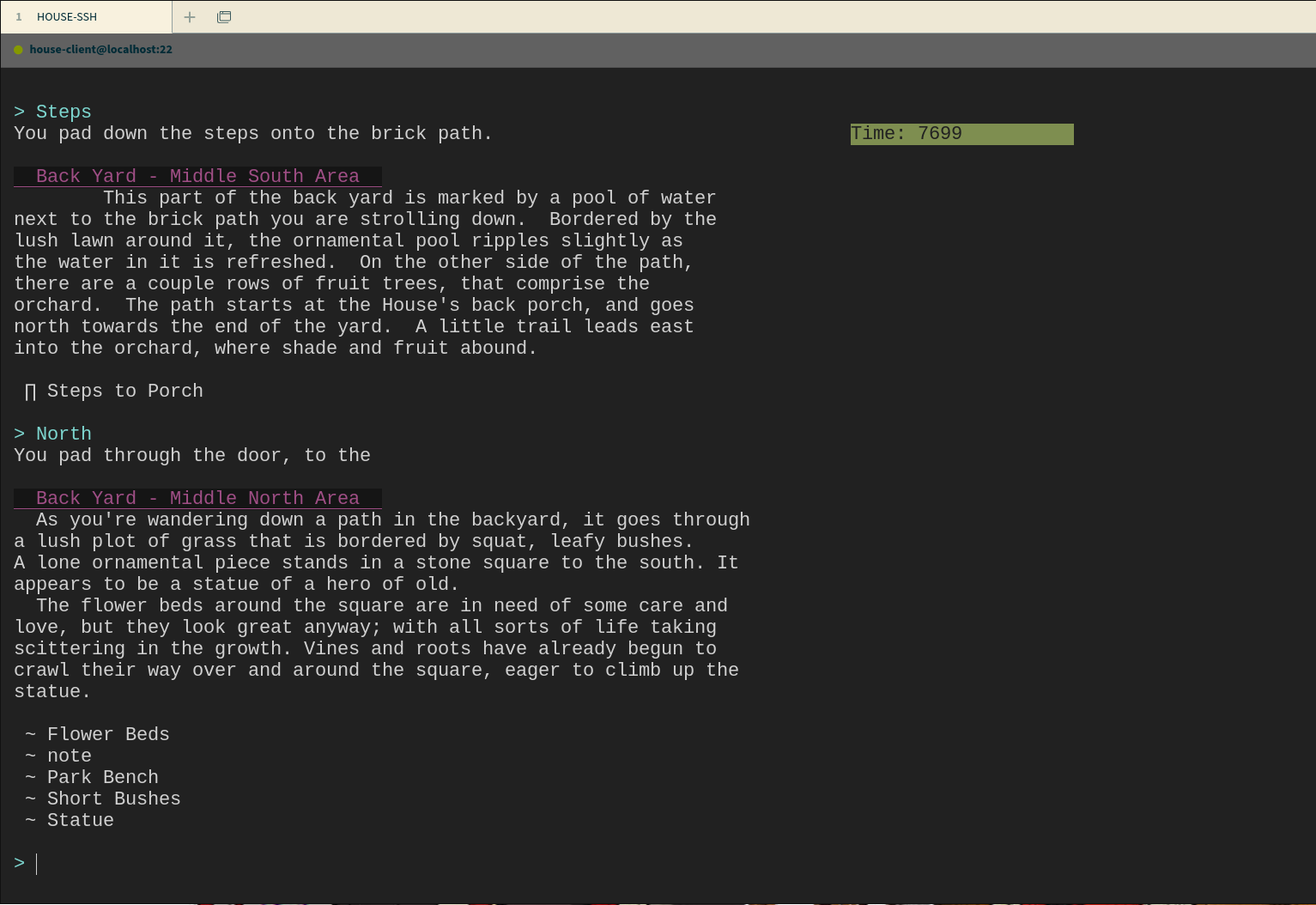1316x905 pixels.
Task: Click the Flower Beds item text
Action: click(x=108, y=734)
